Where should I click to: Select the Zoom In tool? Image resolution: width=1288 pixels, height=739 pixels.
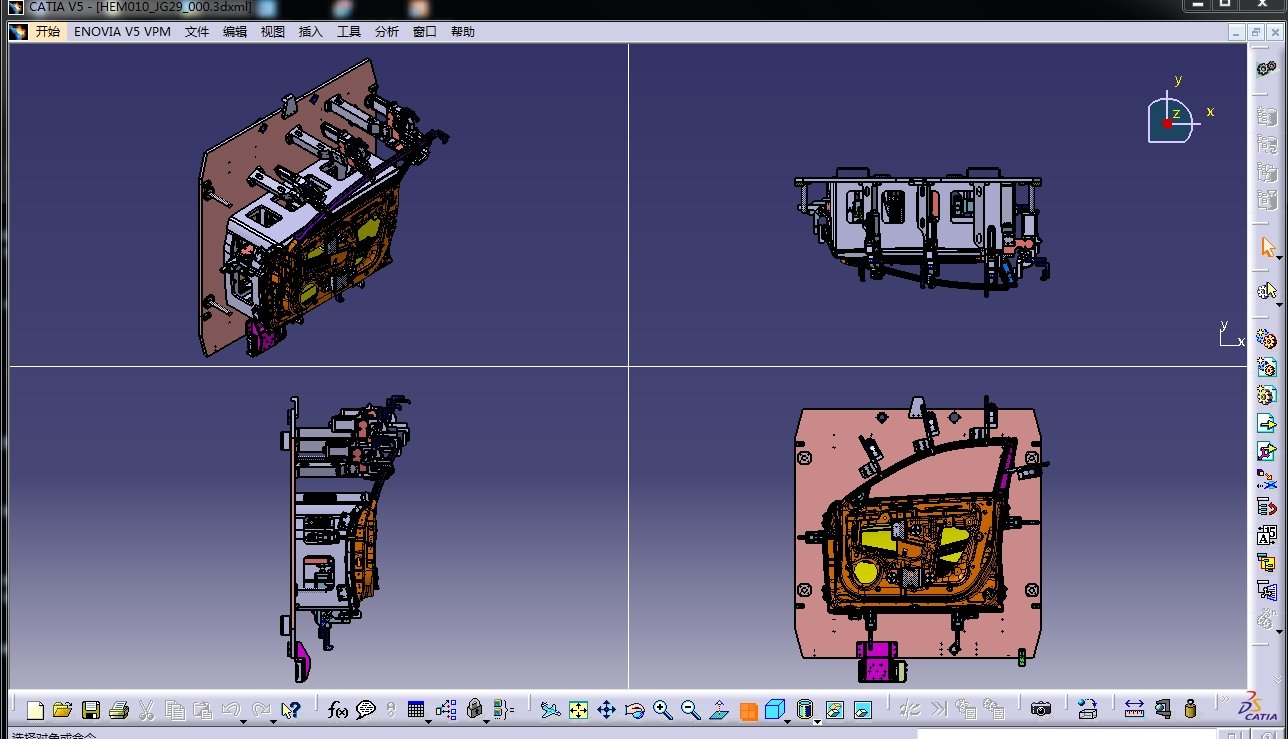pyautogui.click(x=660, y=710)
